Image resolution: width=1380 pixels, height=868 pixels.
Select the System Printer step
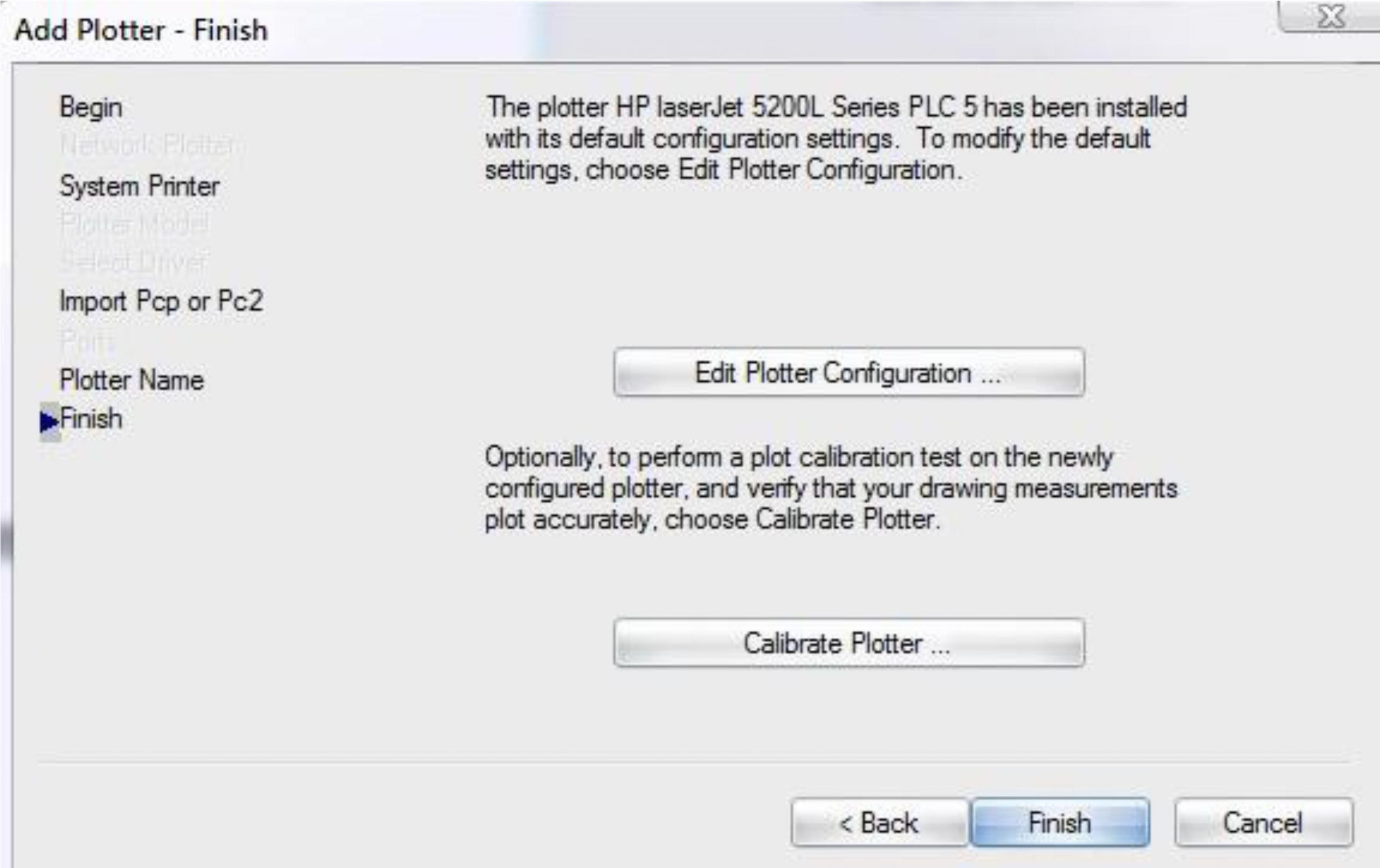(139, 186)
